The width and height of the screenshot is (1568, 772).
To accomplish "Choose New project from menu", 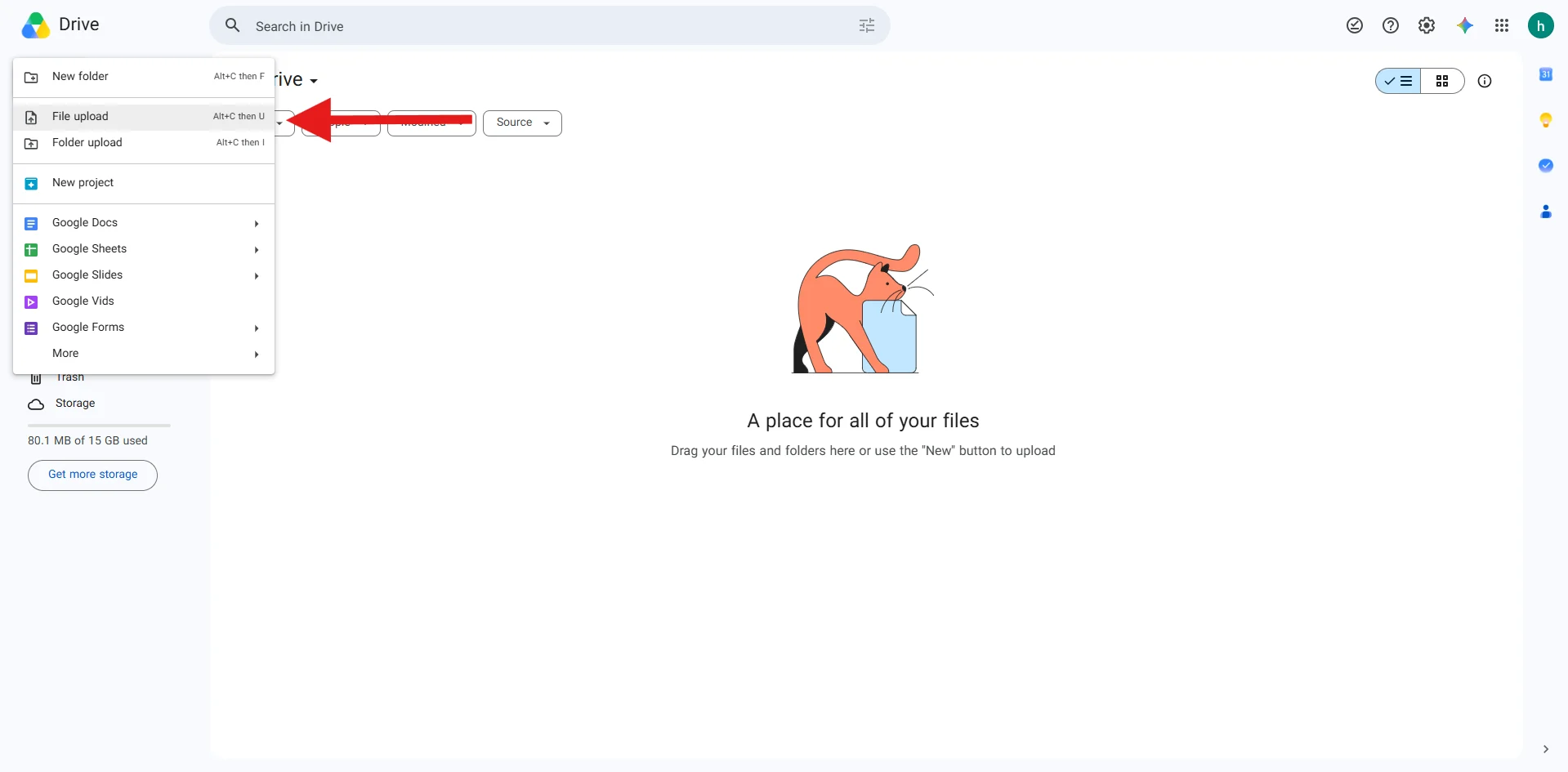I will [x=144, y=183].
